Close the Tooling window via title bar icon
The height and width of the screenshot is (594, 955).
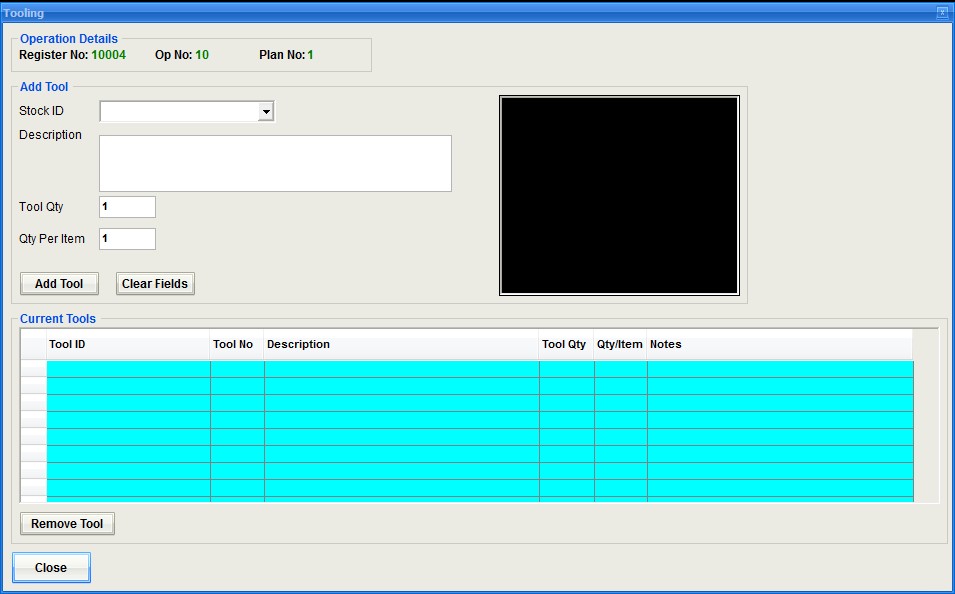pyautogui.click(x=942, y=13)
